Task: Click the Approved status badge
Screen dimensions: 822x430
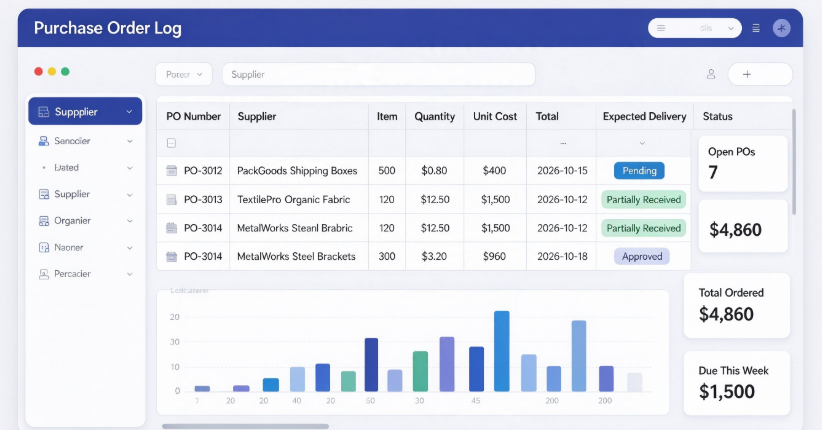Action: coord(642,256)
